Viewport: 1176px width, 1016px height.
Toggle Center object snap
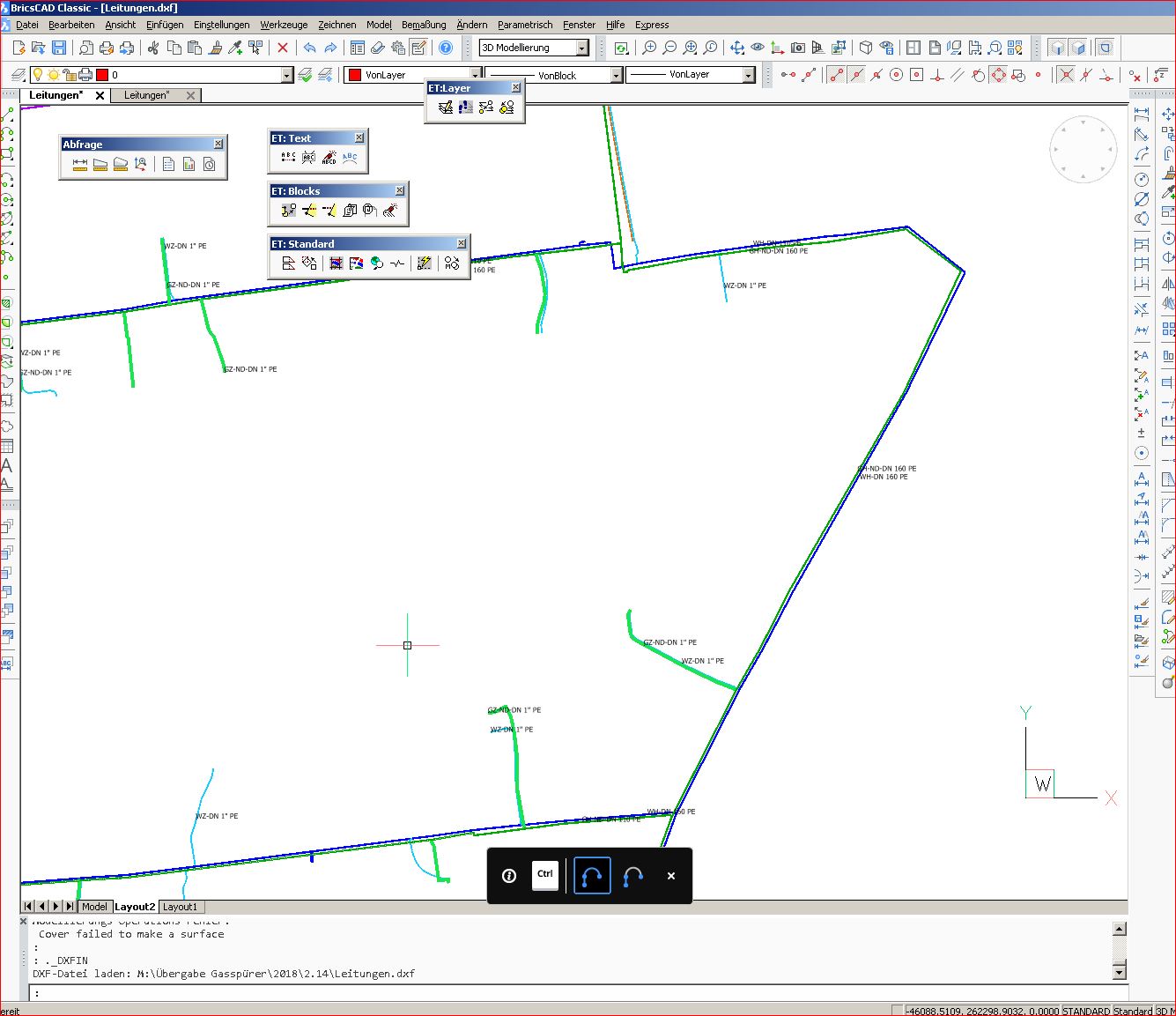pyautogui.click(x=896, y=75)
